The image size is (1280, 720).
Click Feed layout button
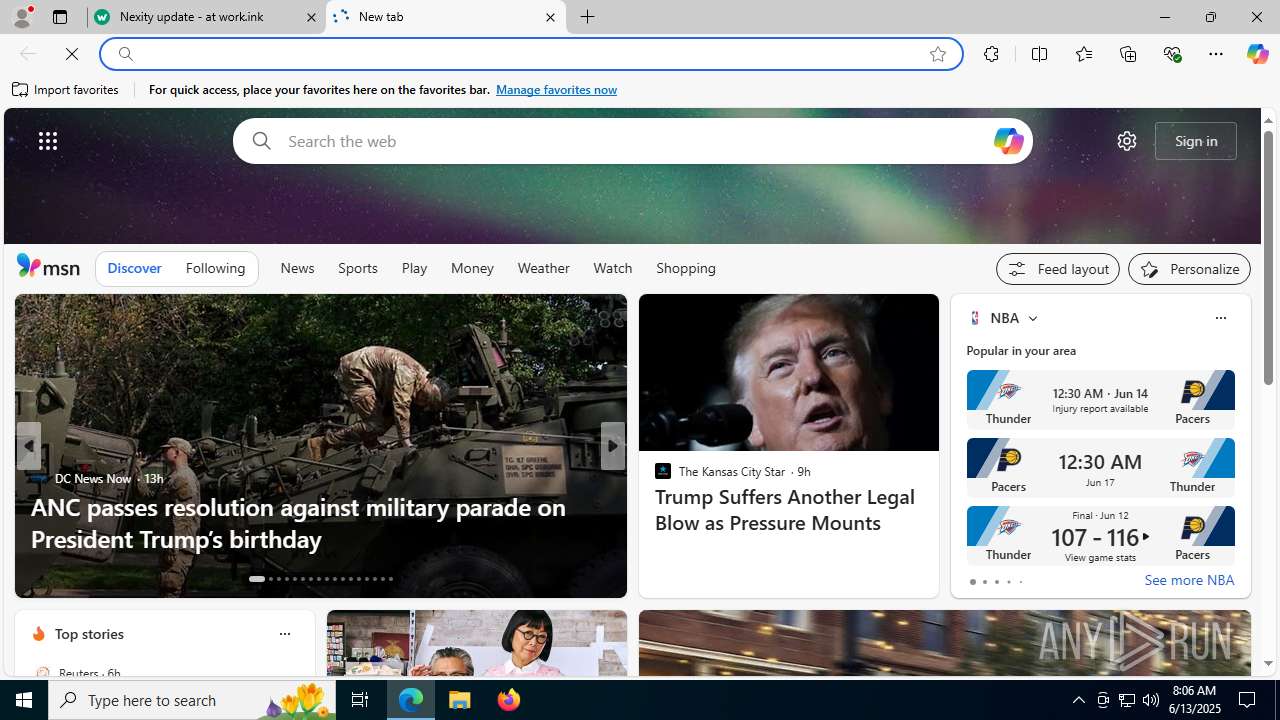1058,269
